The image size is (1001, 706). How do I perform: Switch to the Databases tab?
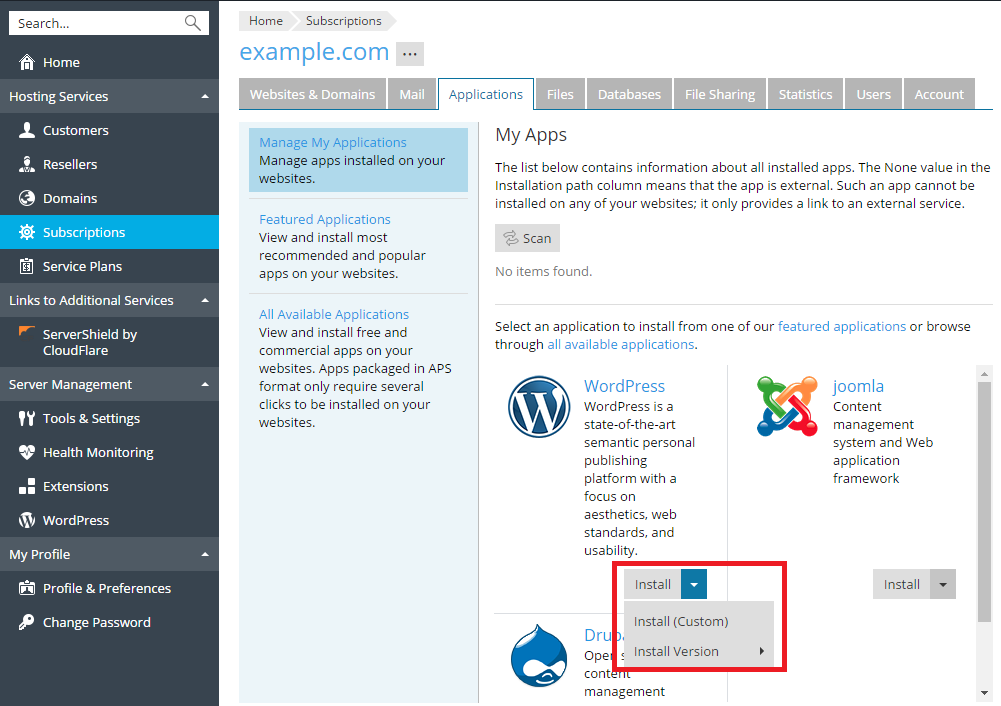click(x=629, y=94)
